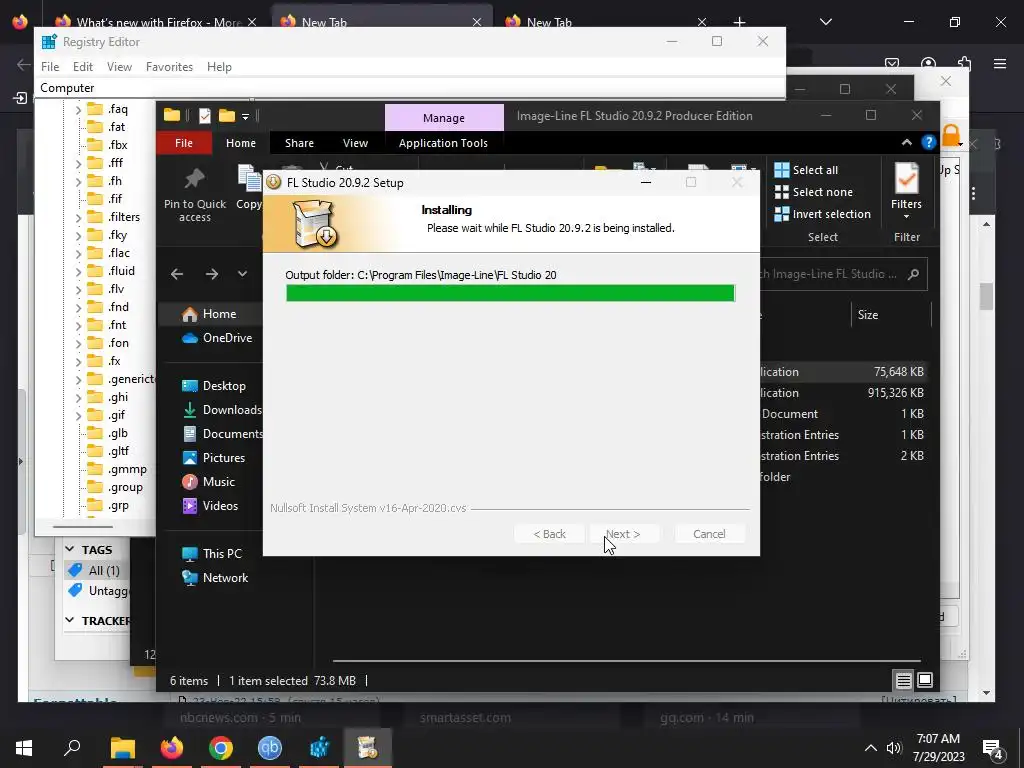Open Edit menu in Registry Editor
This screenshot has width=1024, height=768.
82,67
